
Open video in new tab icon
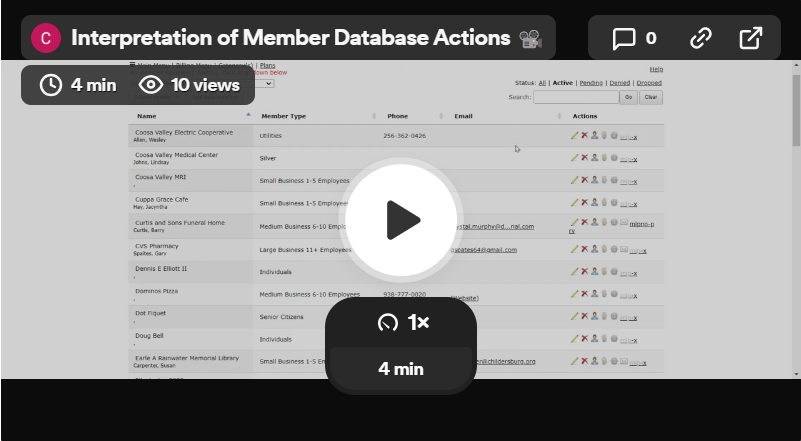click(x=750, y=39)
